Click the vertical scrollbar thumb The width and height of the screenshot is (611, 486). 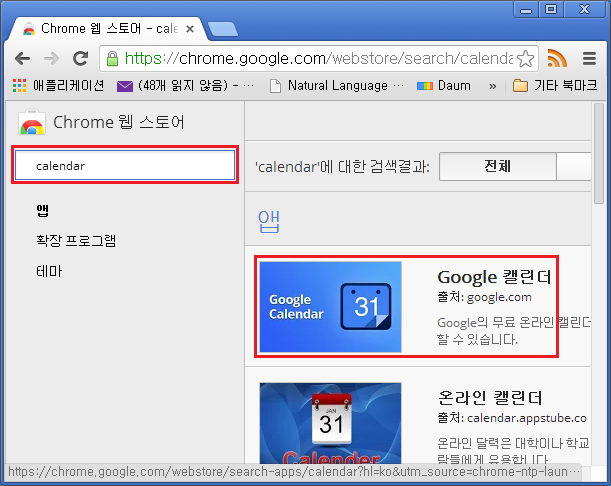(599, 153)
